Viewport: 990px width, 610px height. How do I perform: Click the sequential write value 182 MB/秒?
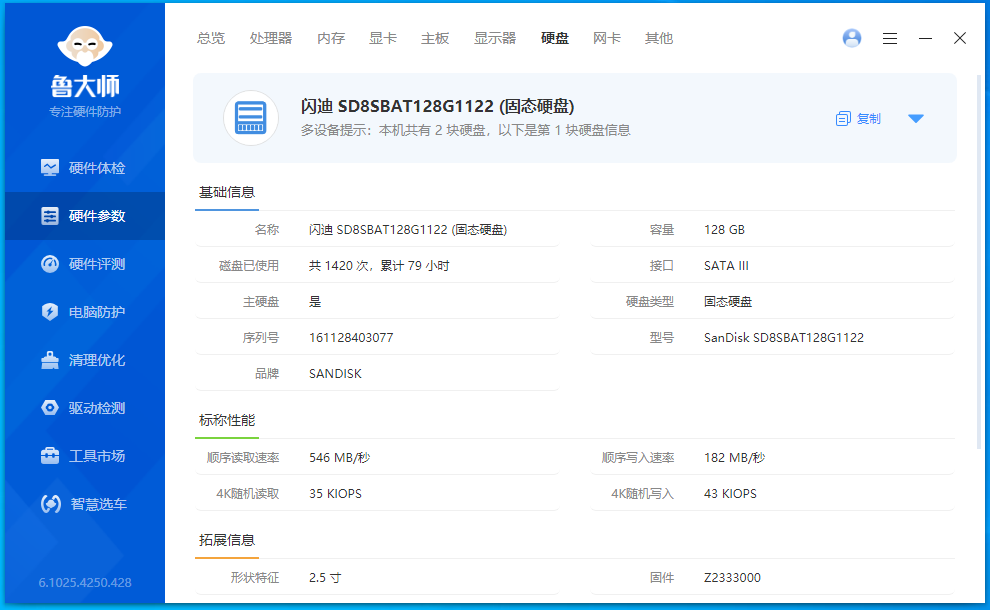[734, 458]
